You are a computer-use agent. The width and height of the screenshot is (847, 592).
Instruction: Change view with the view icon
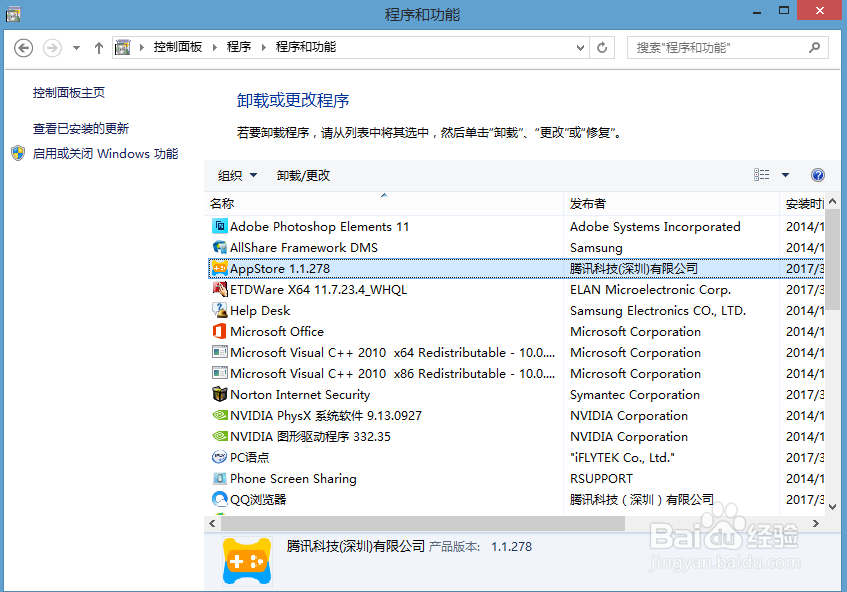coord(762,174)
